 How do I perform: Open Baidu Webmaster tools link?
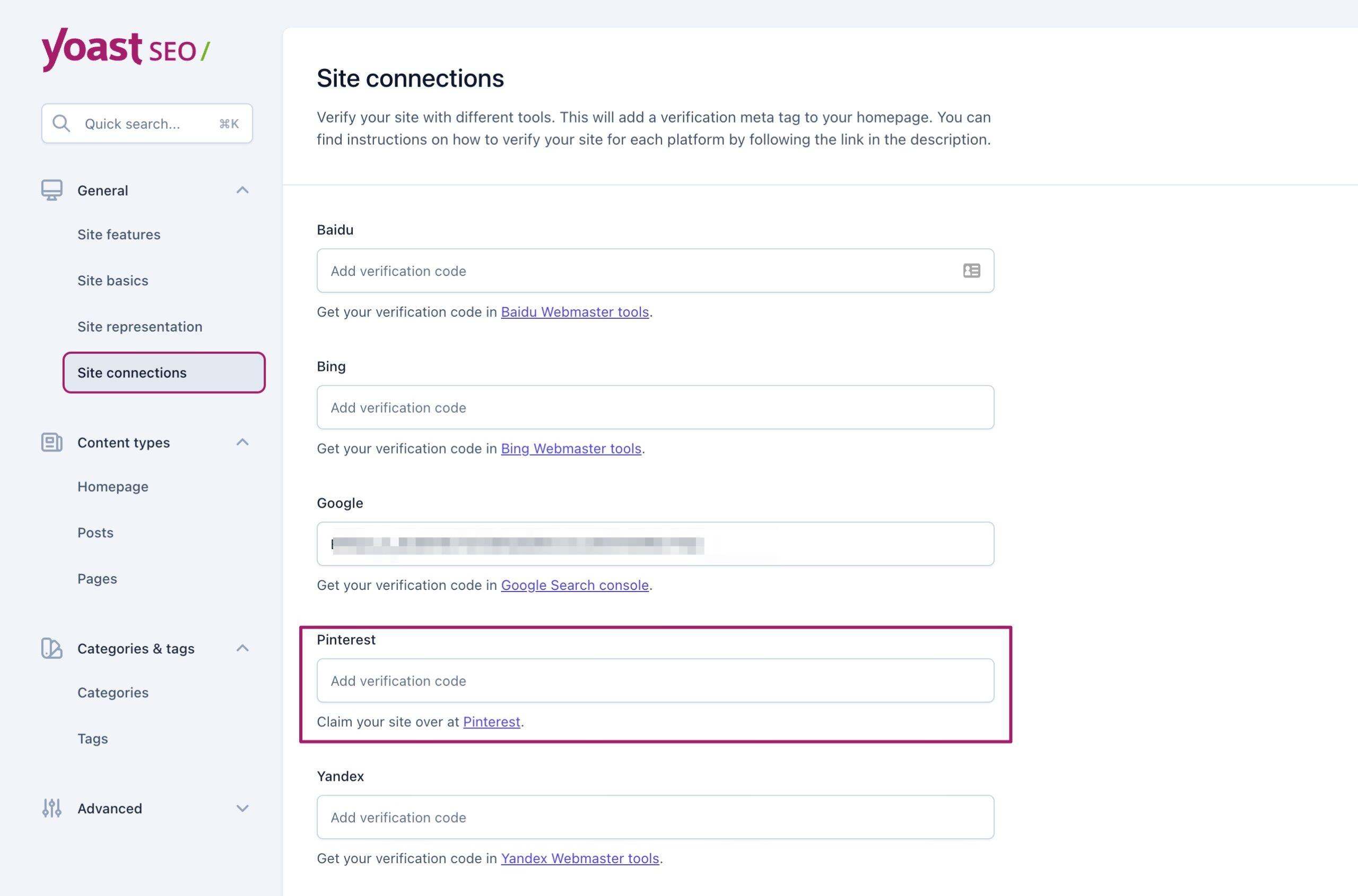point(574,312)
